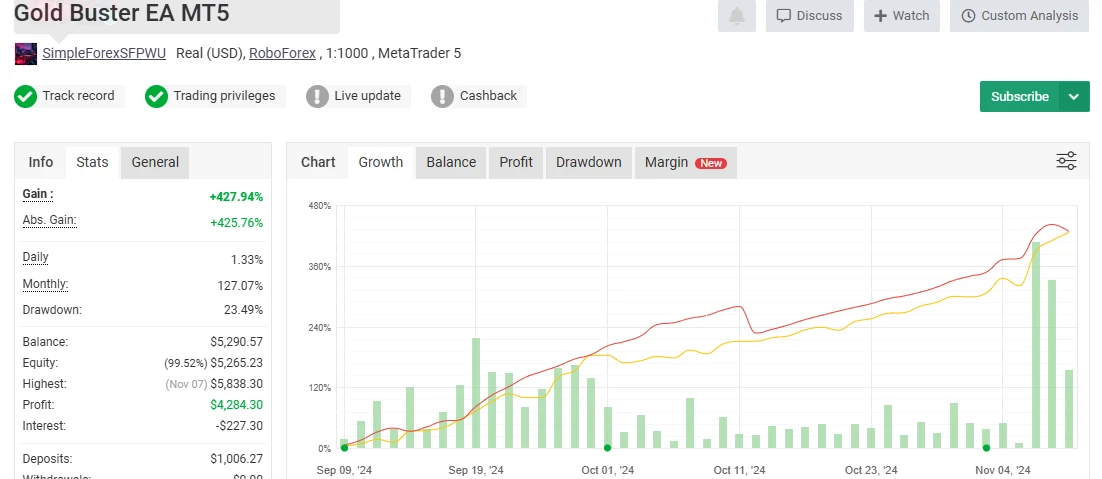Open SimpleForexSFPWU profile link
Image resolution: width=1102 pixels, height=479 pixels.
(104, 53)
